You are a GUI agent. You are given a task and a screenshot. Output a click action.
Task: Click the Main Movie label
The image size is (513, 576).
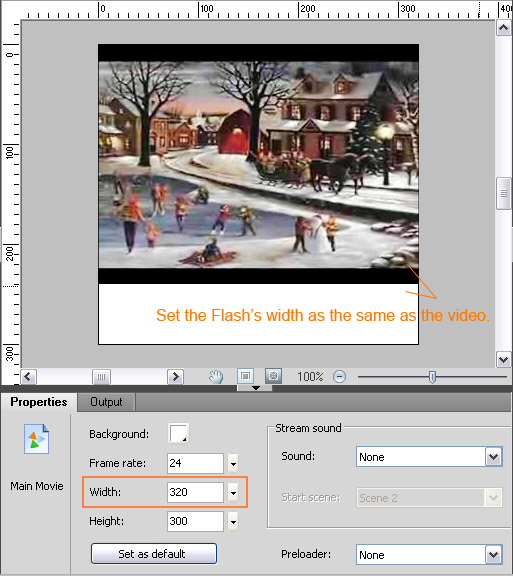pos(37,486)
